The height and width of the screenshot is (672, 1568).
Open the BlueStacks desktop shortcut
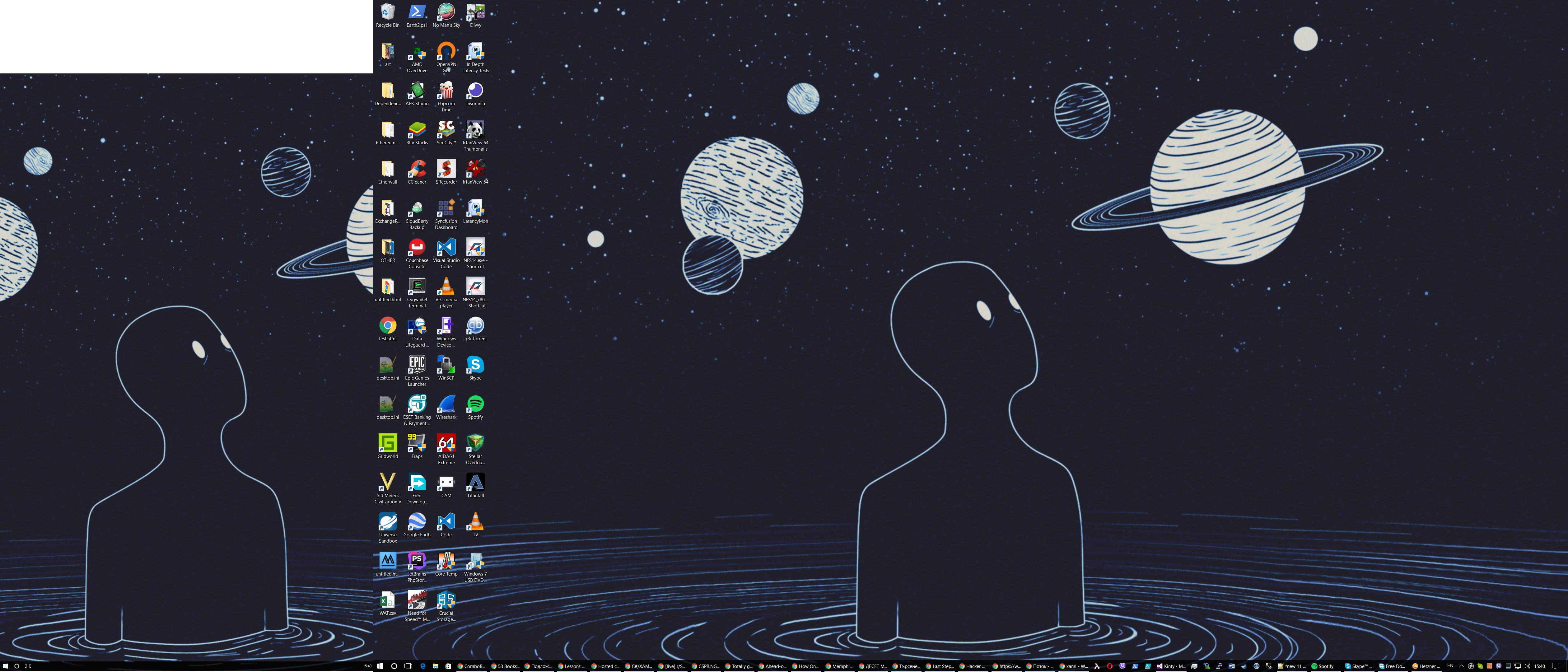pyautogui.click(x=417, y=133)
